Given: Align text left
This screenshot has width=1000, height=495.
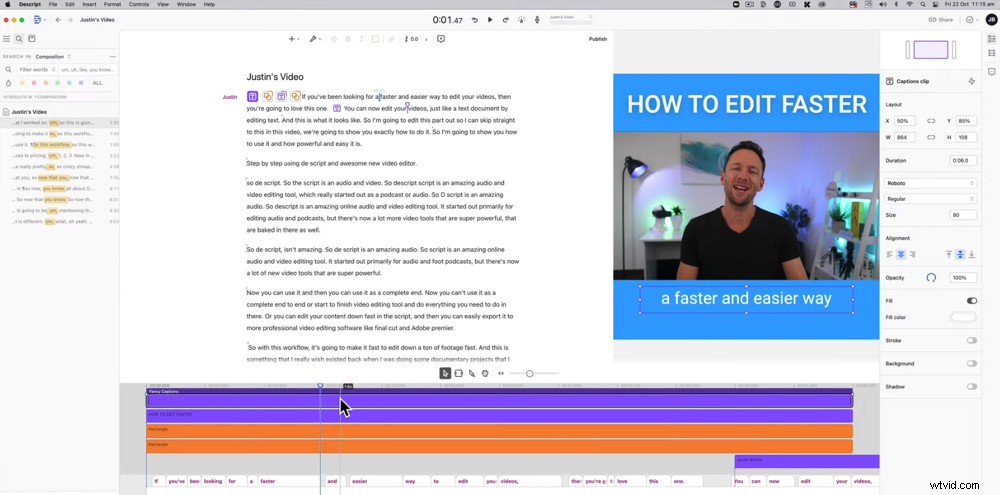Looking at the screenshot, I should pyautogui.click(x=890, y=254).
